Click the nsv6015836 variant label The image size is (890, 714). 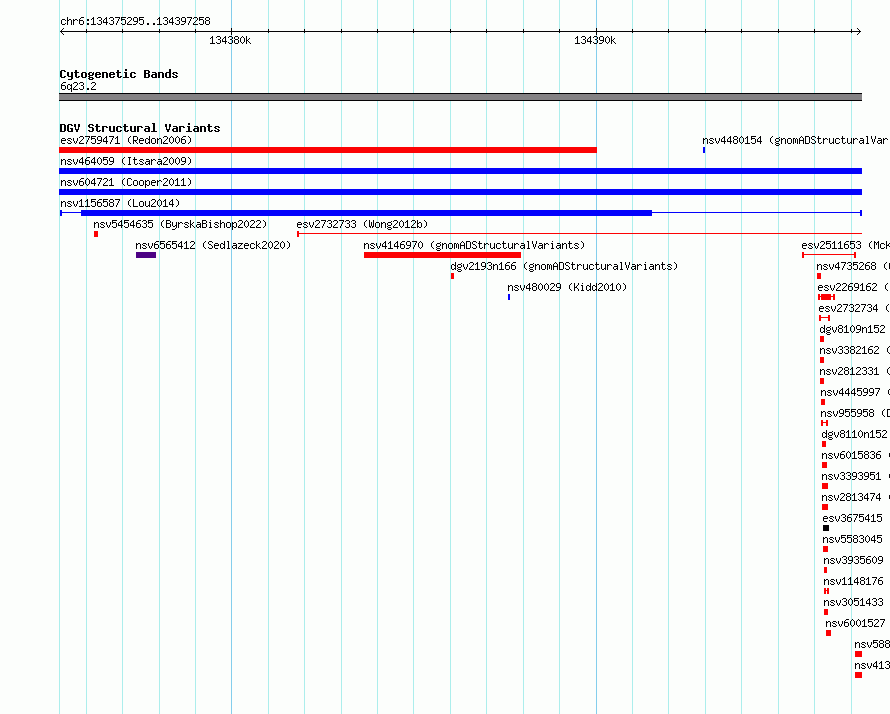pos(855,455)
